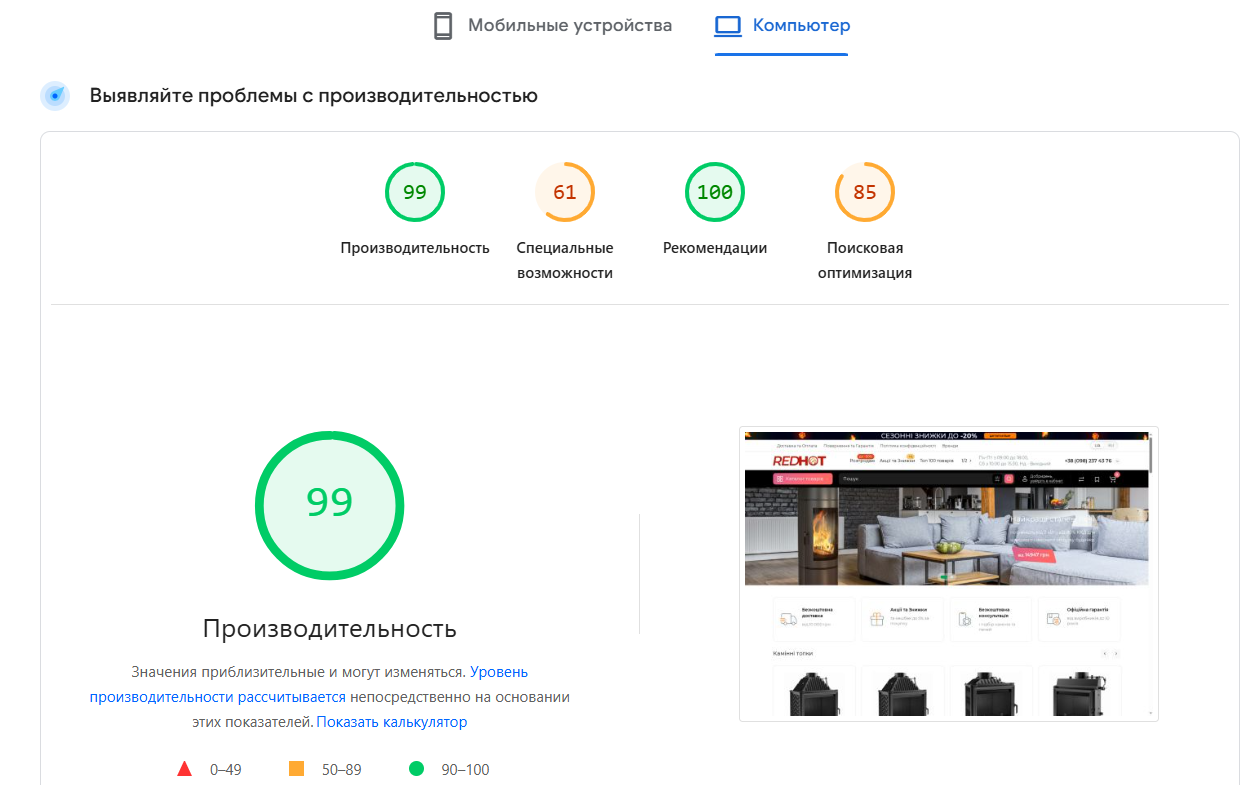Click the Поисковая оптимизация category label
Viewport: 1242px width, 785px height.
(865, 260)
